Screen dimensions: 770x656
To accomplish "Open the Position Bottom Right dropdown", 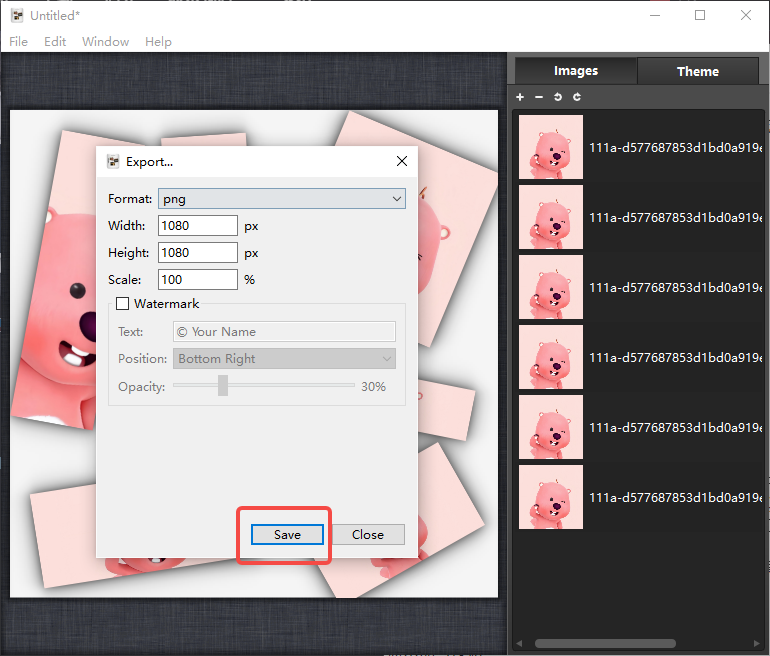I will click(284, 359).
